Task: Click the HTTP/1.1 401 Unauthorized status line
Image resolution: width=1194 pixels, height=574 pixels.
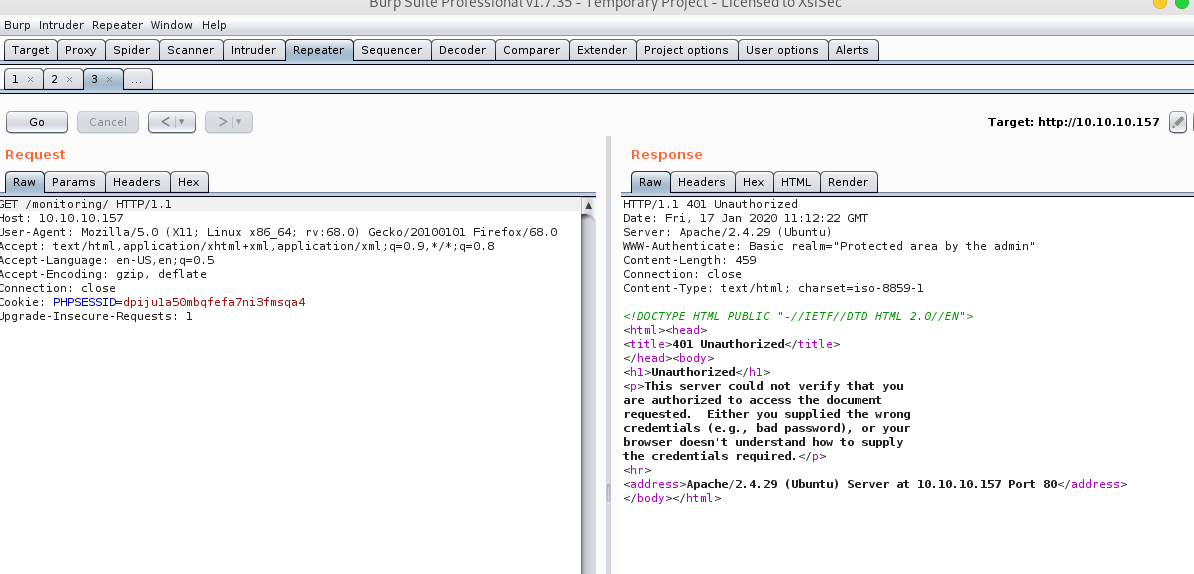Action: point(710,204)
